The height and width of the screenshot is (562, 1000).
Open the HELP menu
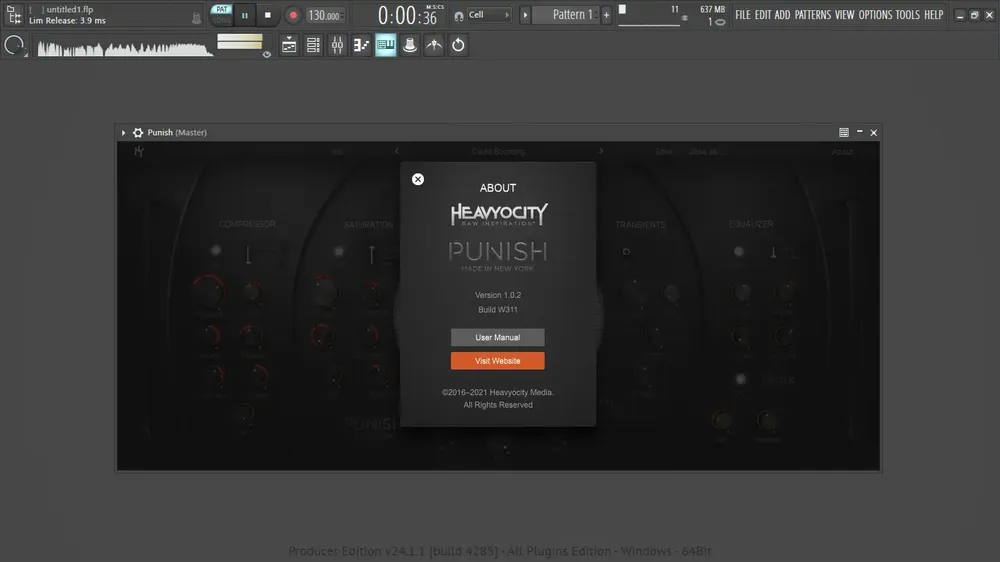[934, 15]
